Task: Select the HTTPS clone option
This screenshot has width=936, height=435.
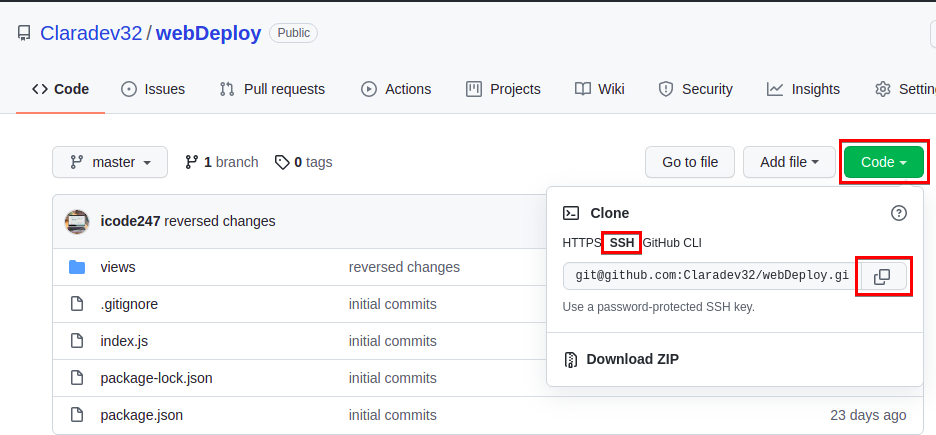Action: pyautogui.click(x=582, y=243)
